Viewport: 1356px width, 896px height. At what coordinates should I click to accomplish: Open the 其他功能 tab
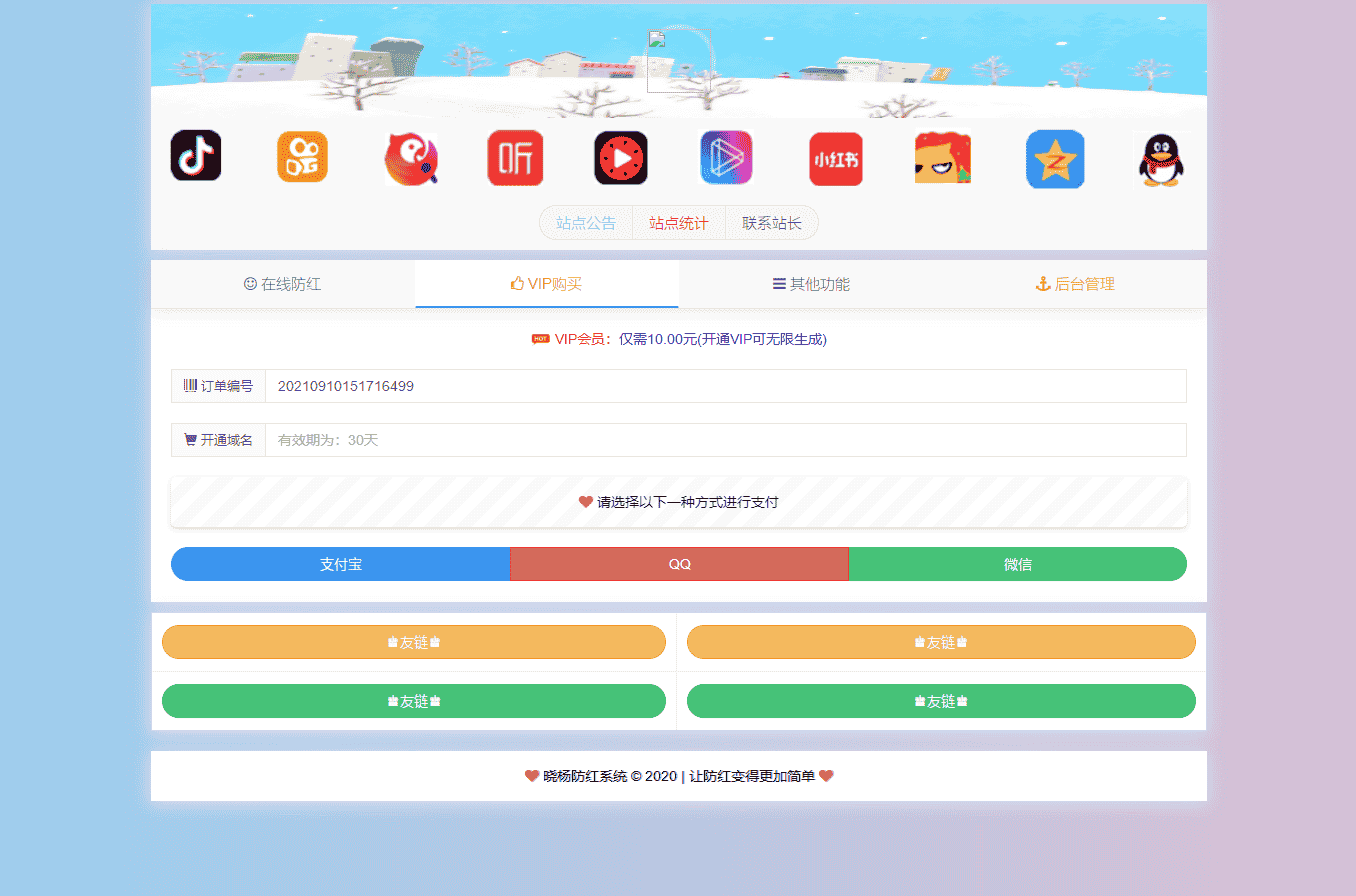(x=810, y=284)
